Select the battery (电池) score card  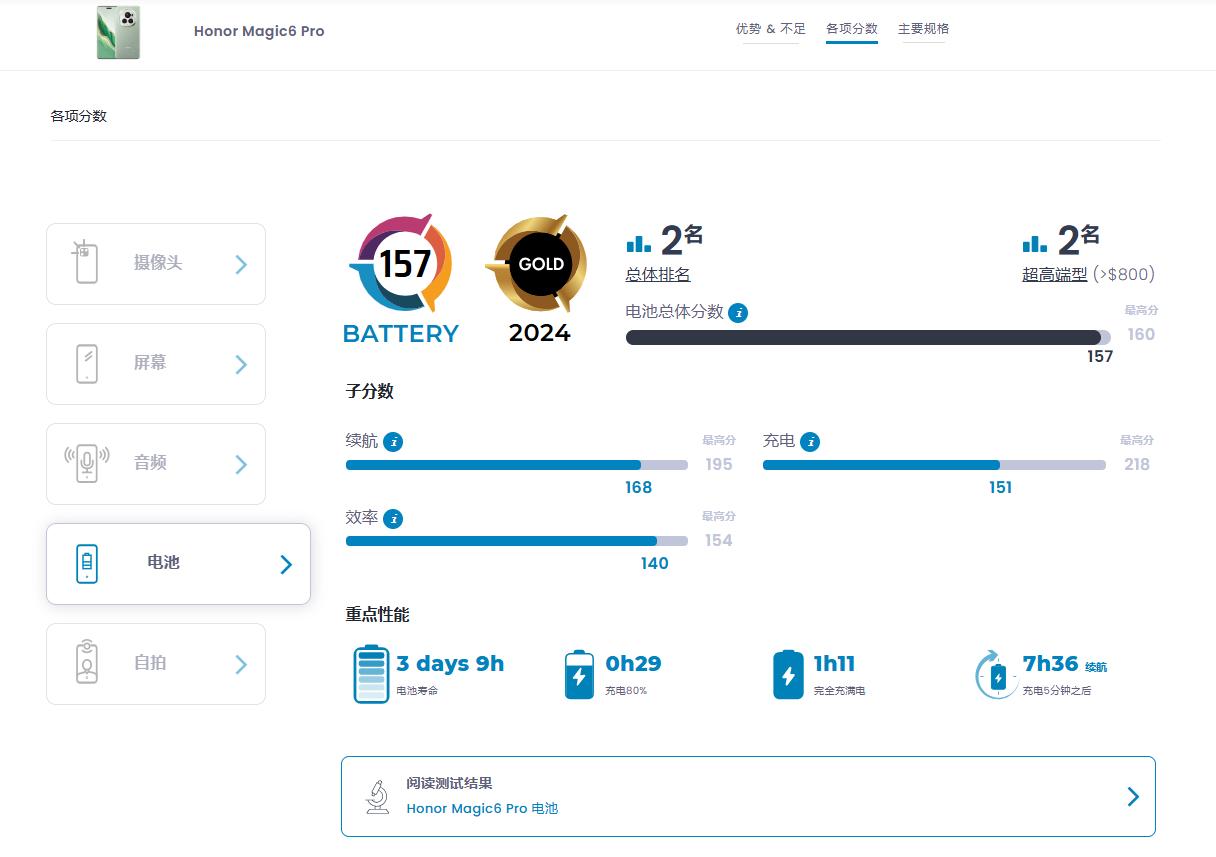178,564
